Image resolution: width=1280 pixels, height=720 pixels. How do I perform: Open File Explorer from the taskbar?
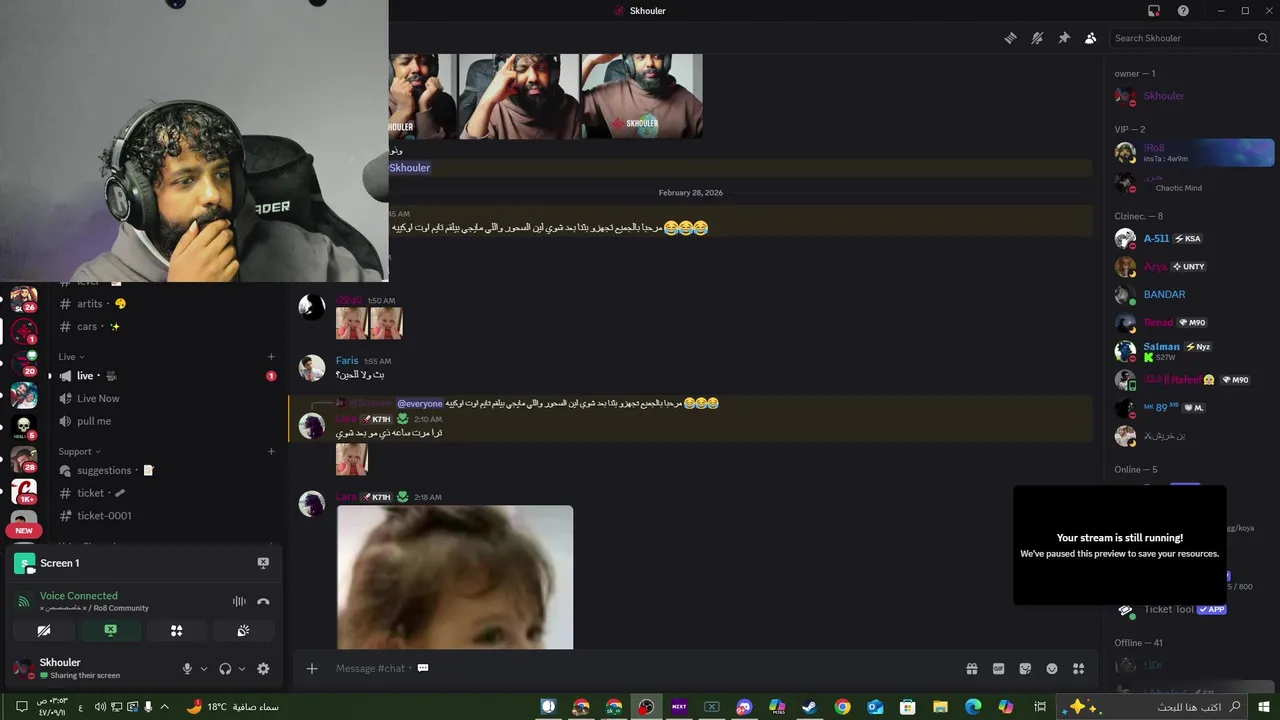(940, 707)
